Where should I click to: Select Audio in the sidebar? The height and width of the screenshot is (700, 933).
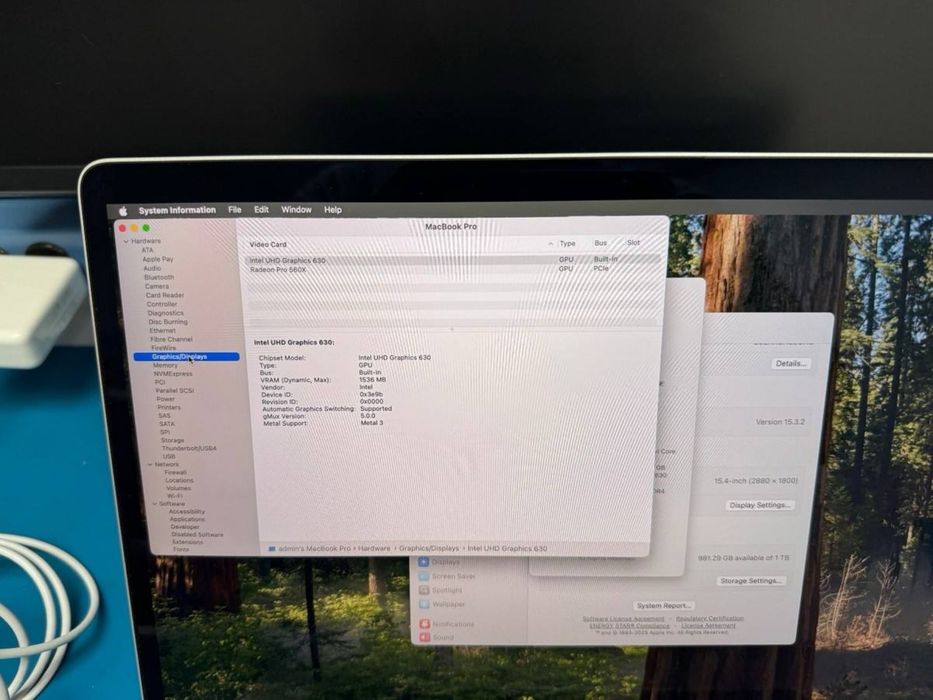152,268
